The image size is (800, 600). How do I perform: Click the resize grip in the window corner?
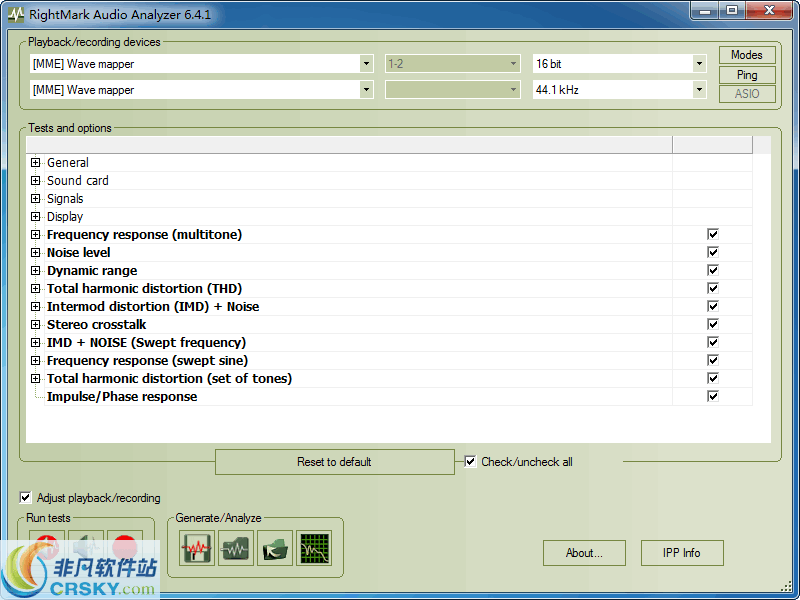[x=786, y=587]
